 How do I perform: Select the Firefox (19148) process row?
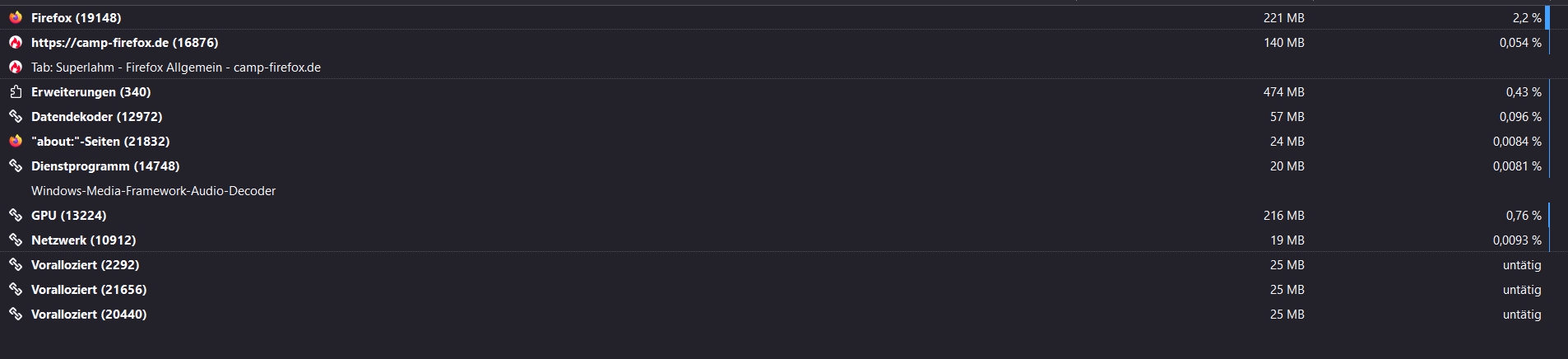[x=76, y=17]
